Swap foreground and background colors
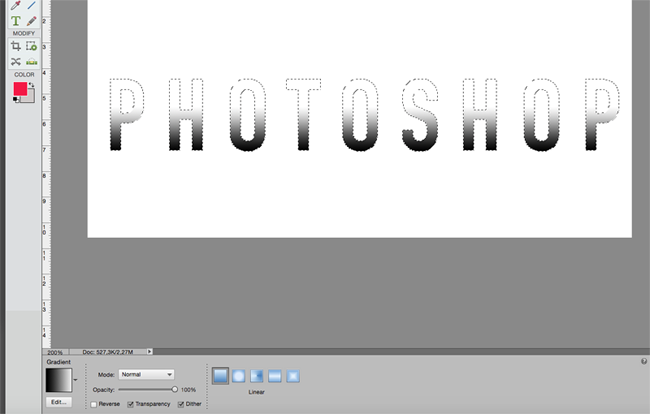650x414 pixels. [32, 85]
